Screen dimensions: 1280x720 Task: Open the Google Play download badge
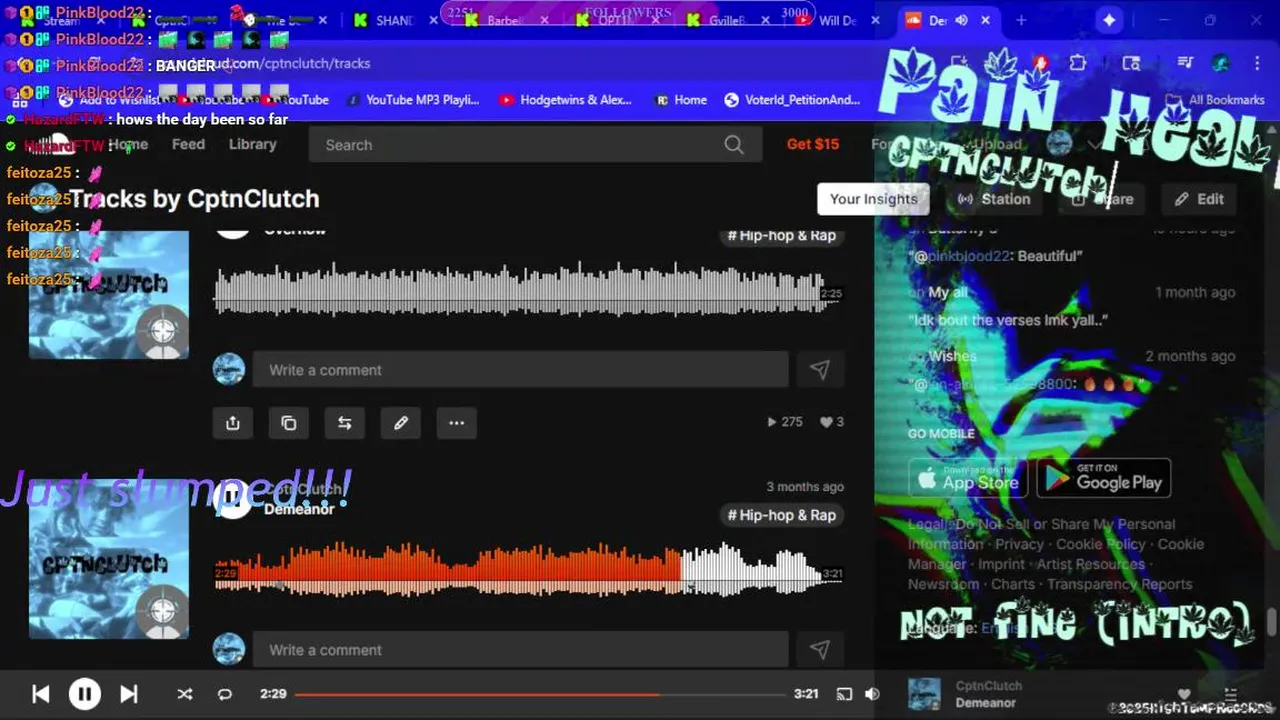[x=1104, y=479]
